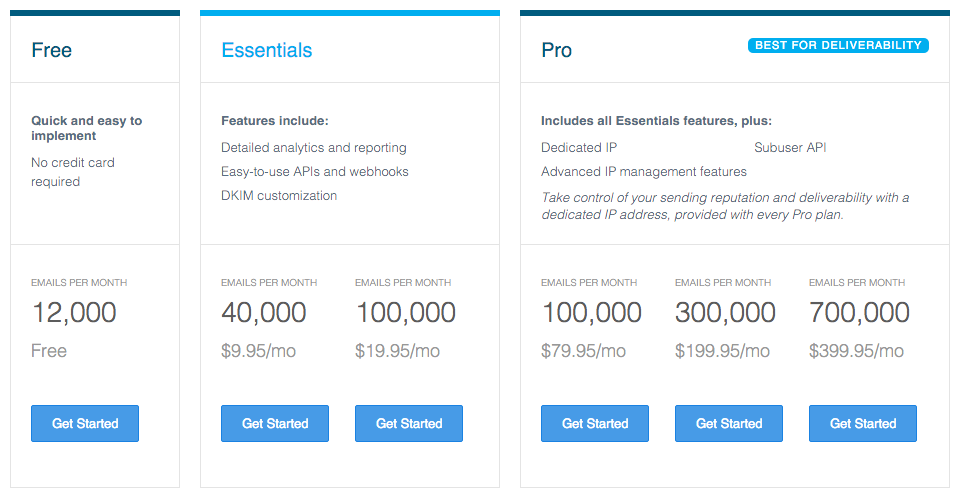The image size is (963, 498).
Task: Select Get Started for Pro 300,000 emails
Action: pyautogui.click(x=729, y=423)
